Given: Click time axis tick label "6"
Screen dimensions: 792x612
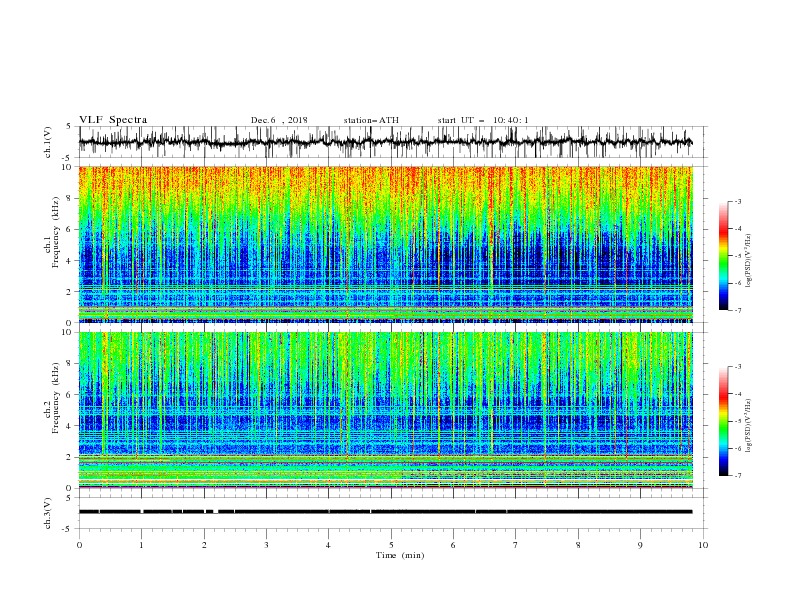Looking at the screenshot, I should point(453,545).
